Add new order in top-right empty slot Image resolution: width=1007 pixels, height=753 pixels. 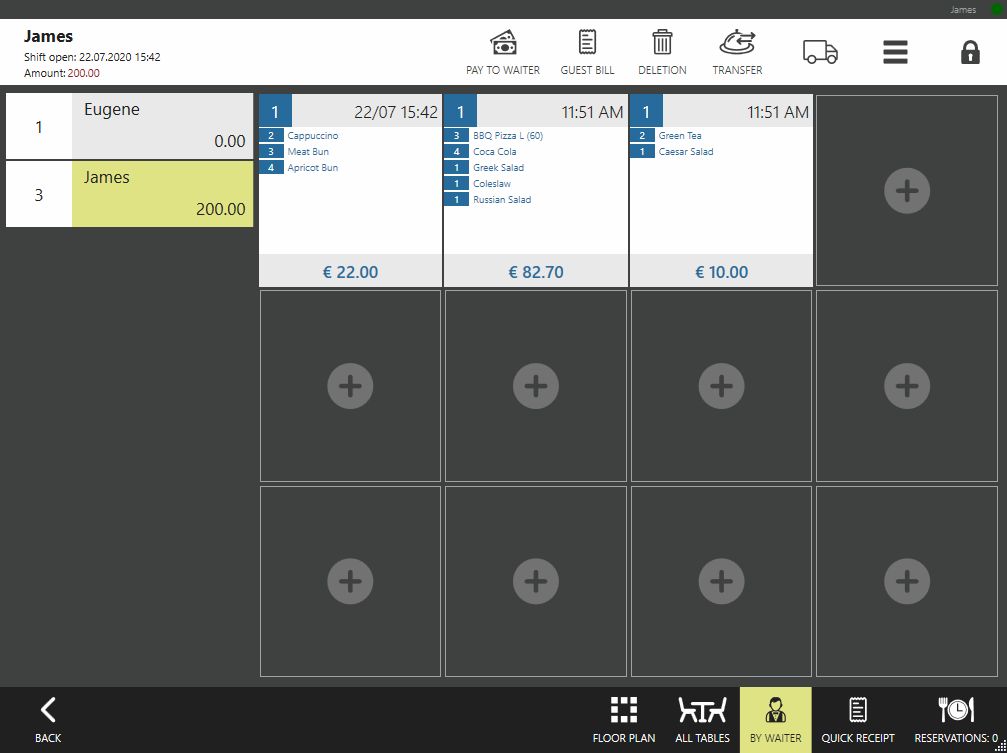tap(906, 191)
